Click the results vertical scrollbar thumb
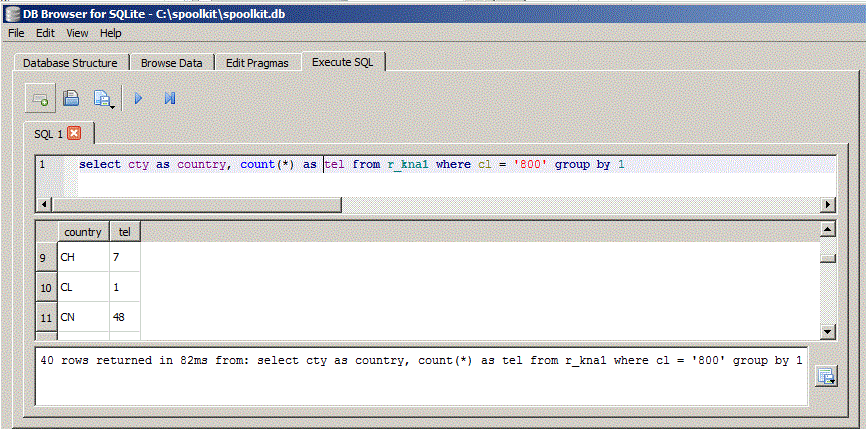The image size is (866, 429). [827, 258]
